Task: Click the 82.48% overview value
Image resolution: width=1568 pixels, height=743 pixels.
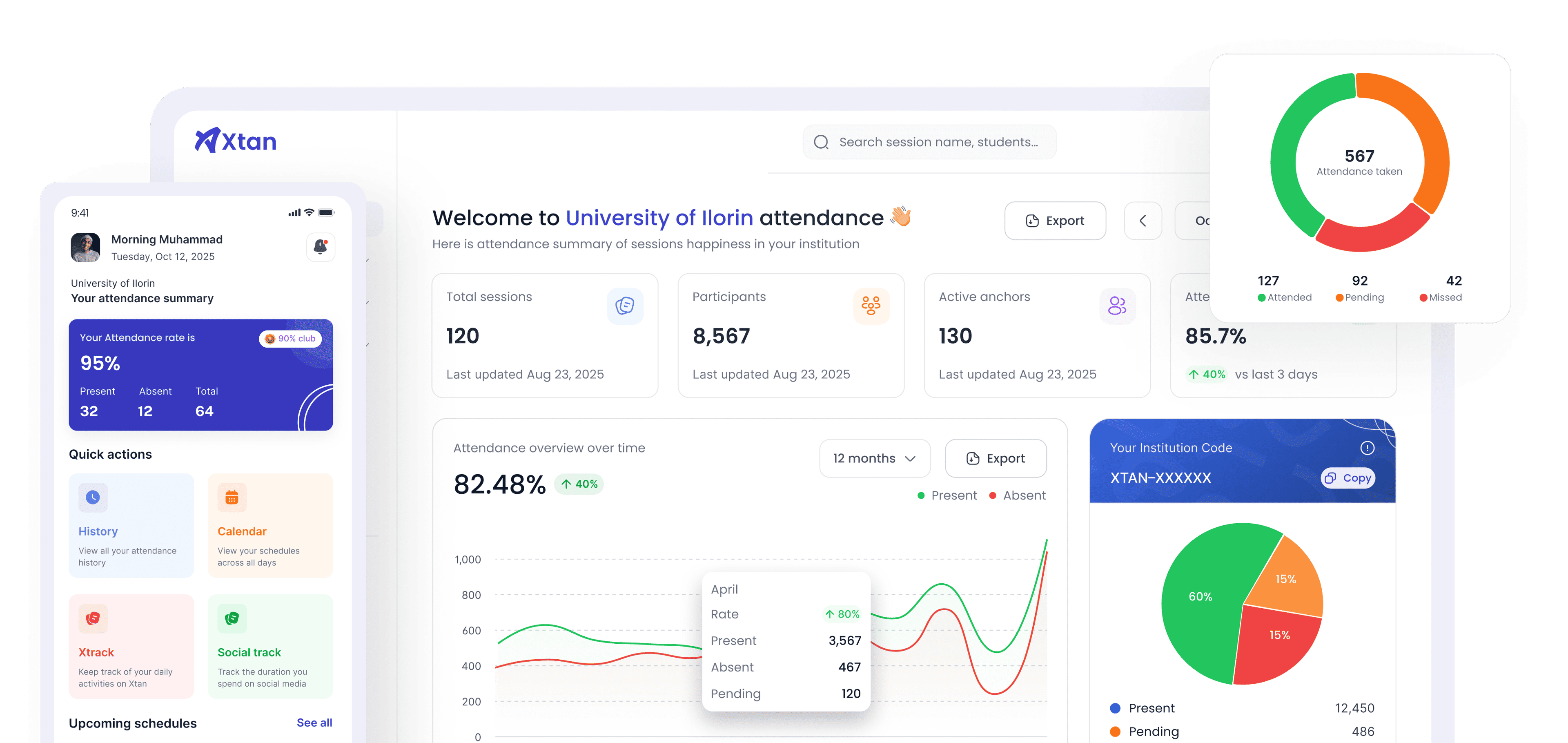Action: point(499,485)
